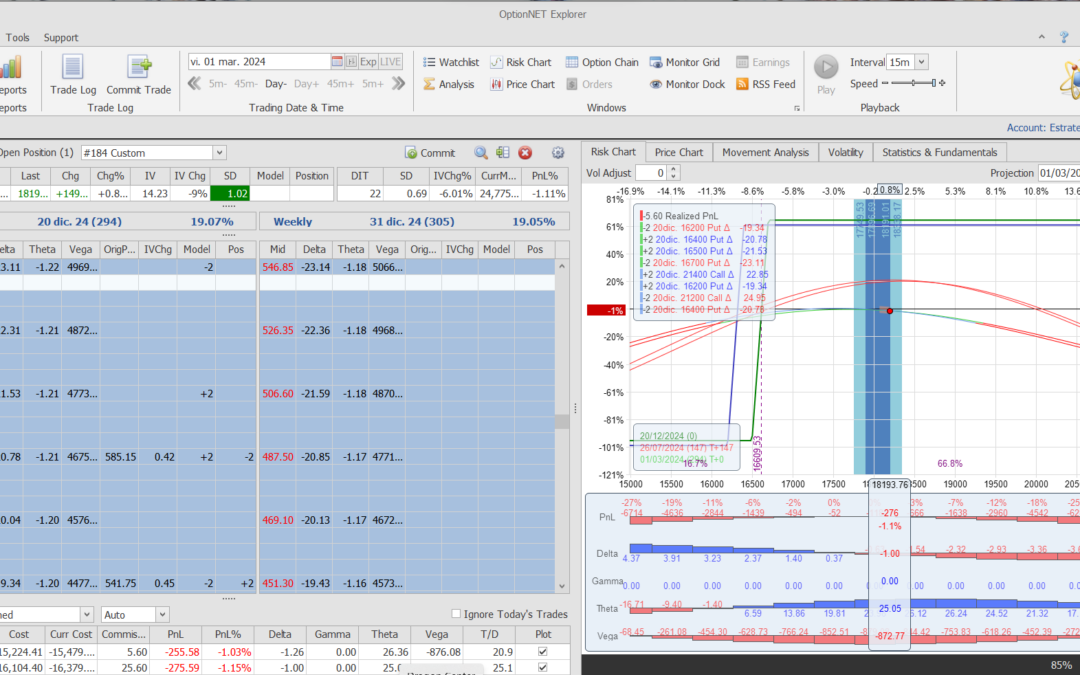
Task: Switch to the Movement Analysis tab
Action: point(765,152)
